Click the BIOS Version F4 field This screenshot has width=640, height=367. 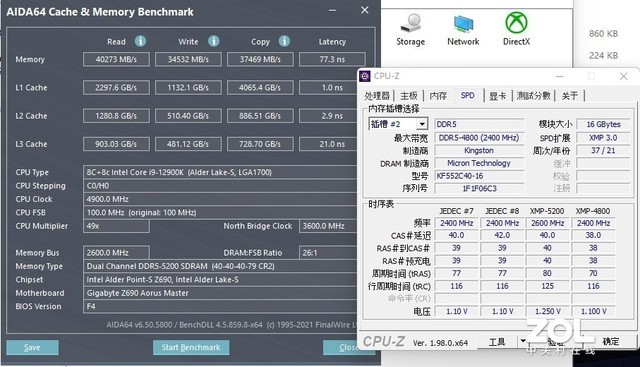coord(220,307)
